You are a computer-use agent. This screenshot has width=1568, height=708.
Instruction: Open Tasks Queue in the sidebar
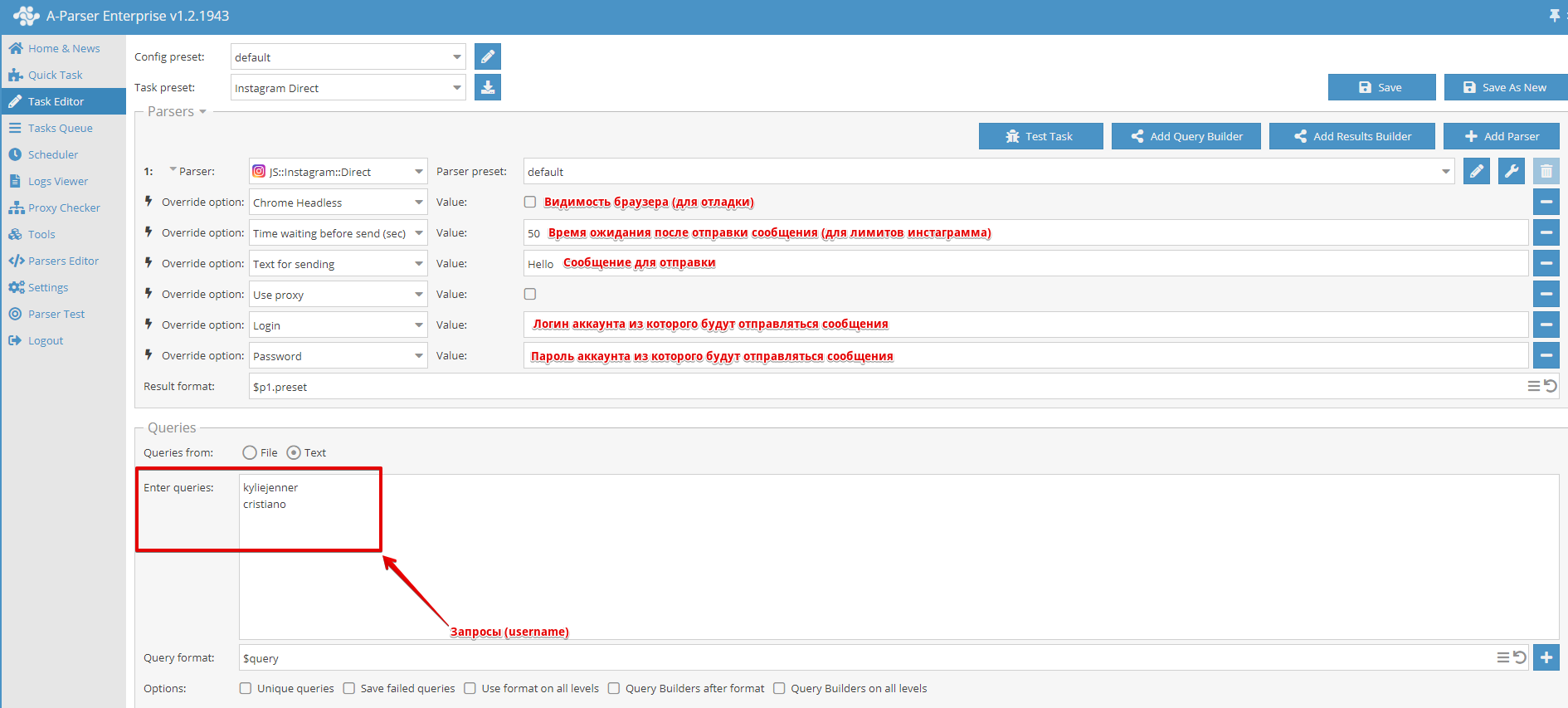pos(63,128)
